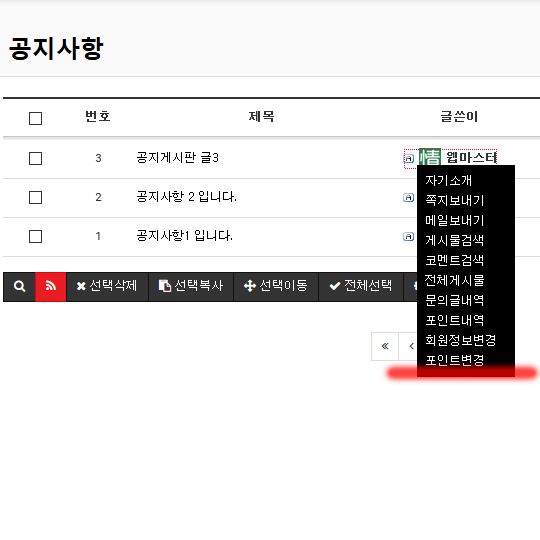
Task: Choose 포인트변경 from the user menu
Action: pos(455,360)
